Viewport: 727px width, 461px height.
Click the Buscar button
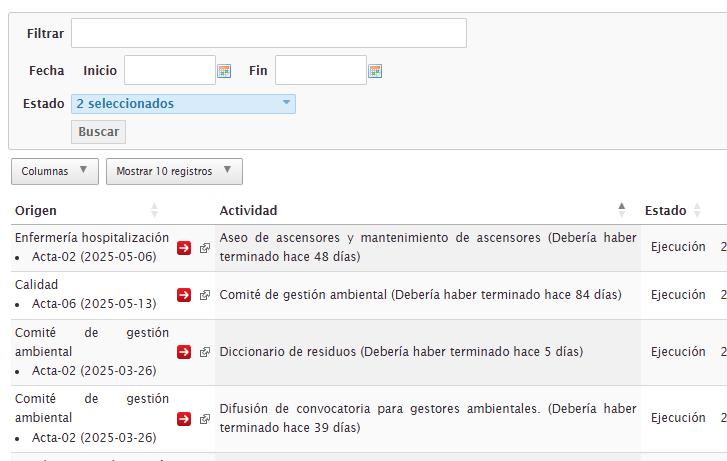coord(98,132)
